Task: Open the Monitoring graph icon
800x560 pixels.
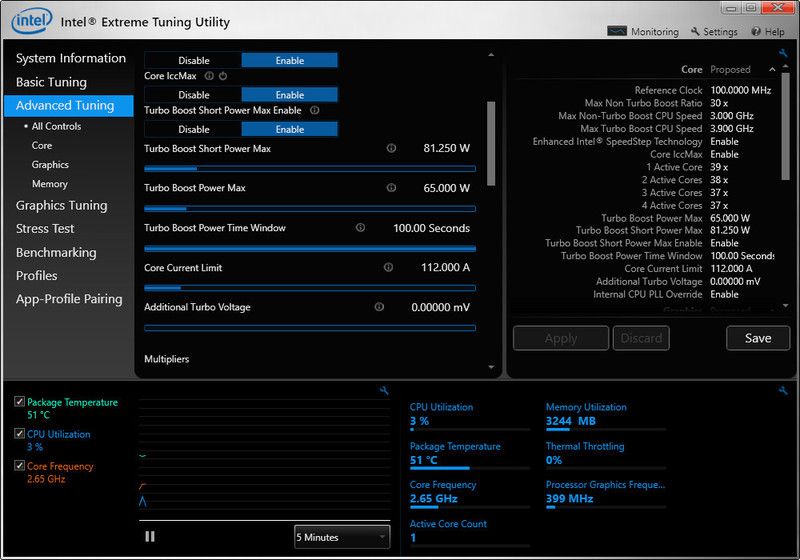Action: click(x=617, y=31)
